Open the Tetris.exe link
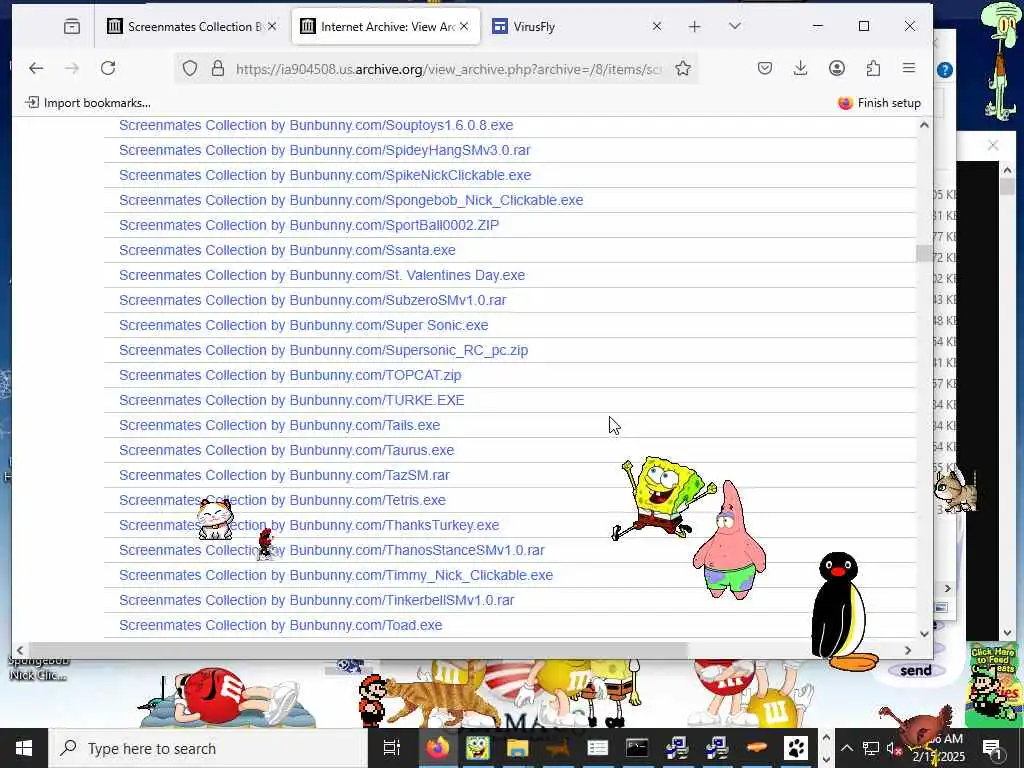1024x768 pixels. [282, 500]
